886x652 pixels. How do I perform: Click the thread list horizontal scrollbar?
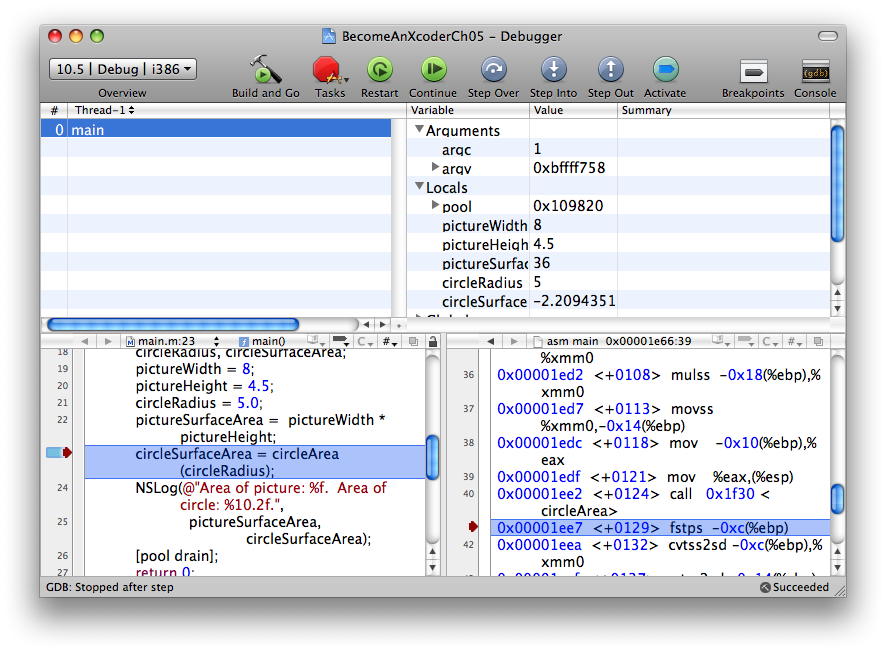[172, 324]
